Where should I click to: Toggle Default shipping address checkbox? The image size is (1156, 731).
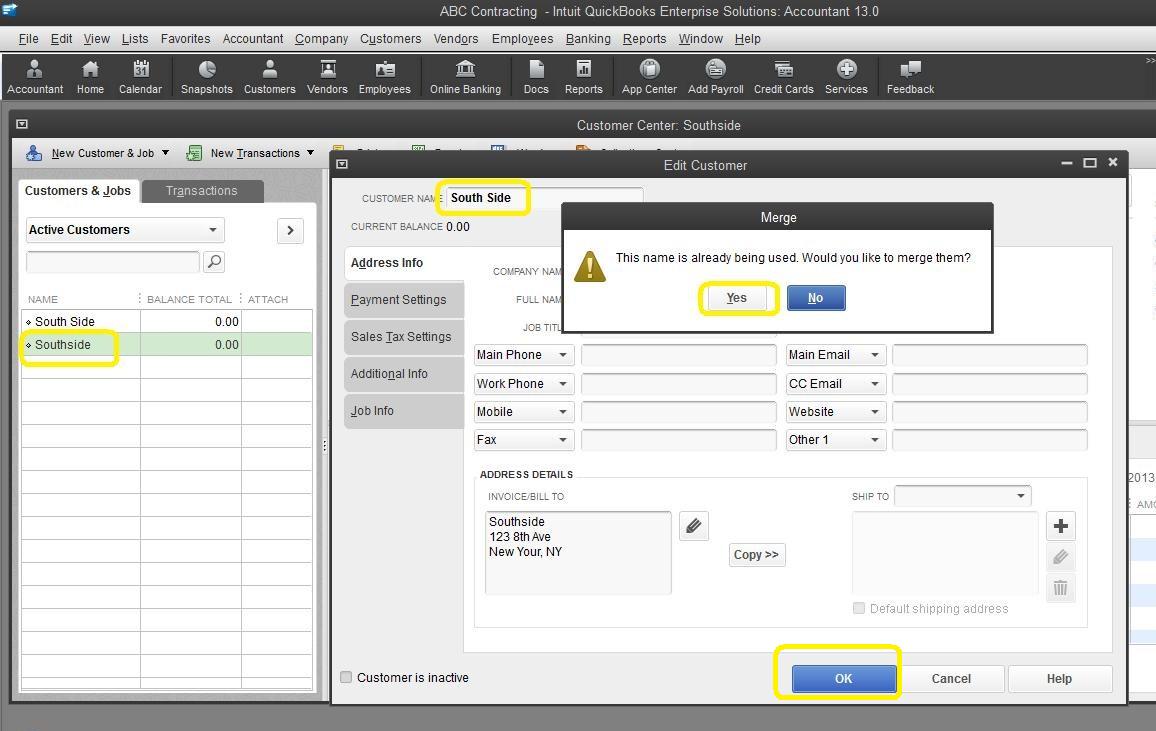click(859, 609)
